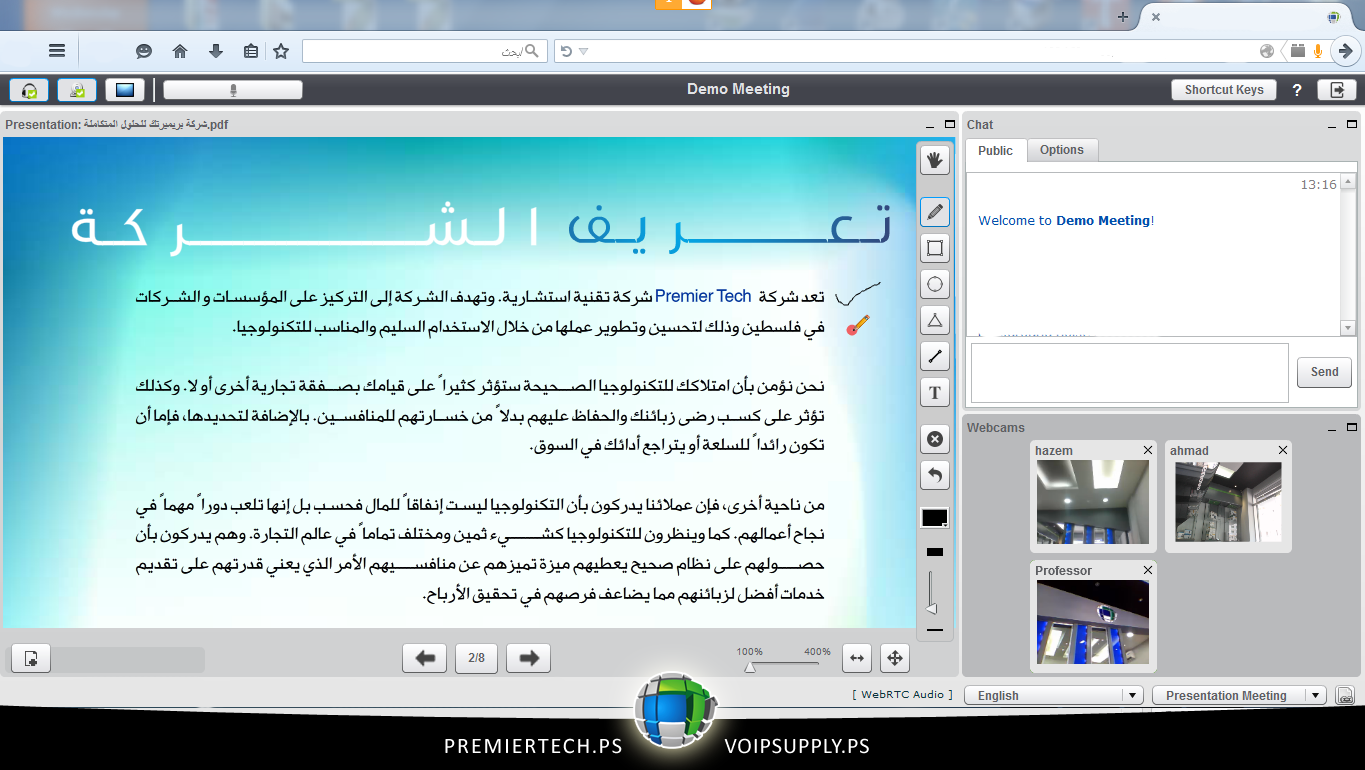Screen dimensions: 1365x770
Task: Expand the Presentation Meeting layout dropdown
Action: pyautogui.click(x=1238, y=695)
